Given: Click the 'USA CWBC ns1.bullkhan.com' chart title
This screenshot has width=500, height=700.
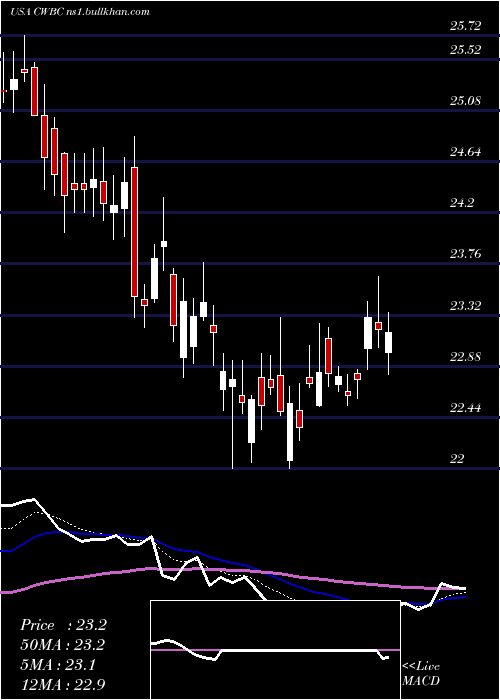Looking at the screenshot, I should [x=79, y=12].
